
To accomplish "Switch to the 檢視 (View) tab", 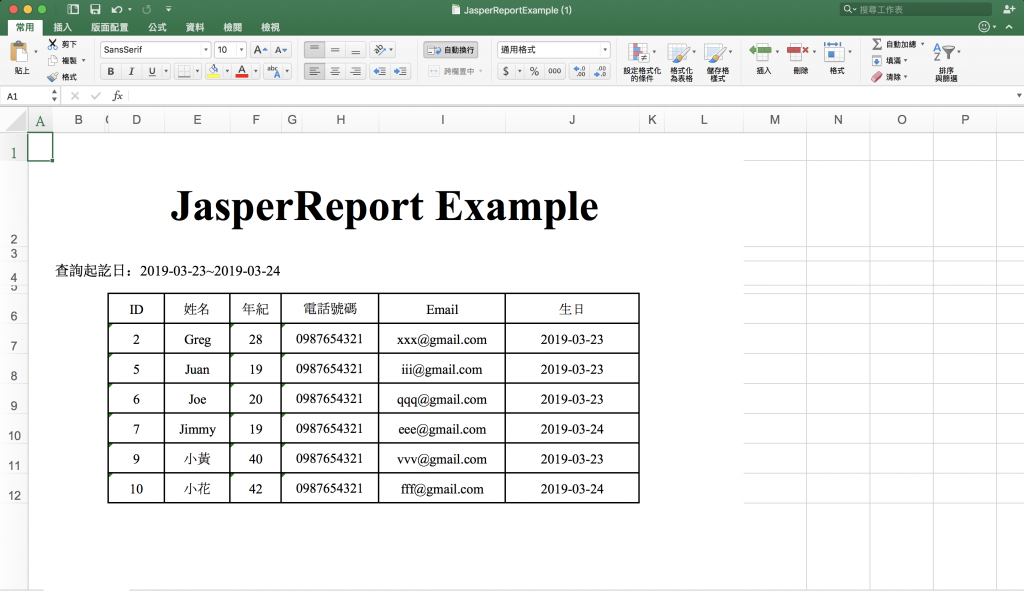I will pos(270,27).
